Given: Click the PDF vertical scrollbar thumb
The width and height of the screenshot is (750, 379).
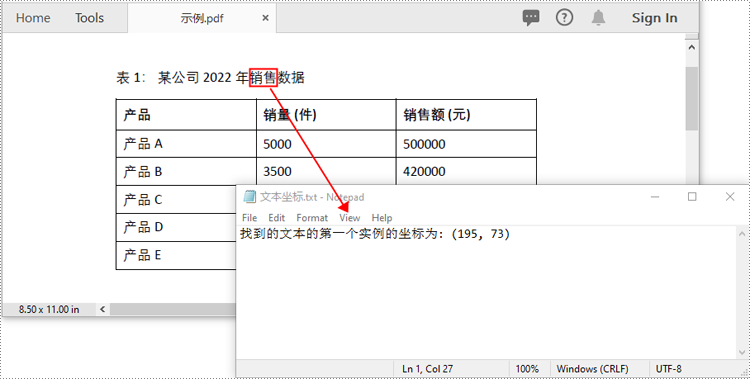Looking at the screenshot, I should [x=692, y=98].
